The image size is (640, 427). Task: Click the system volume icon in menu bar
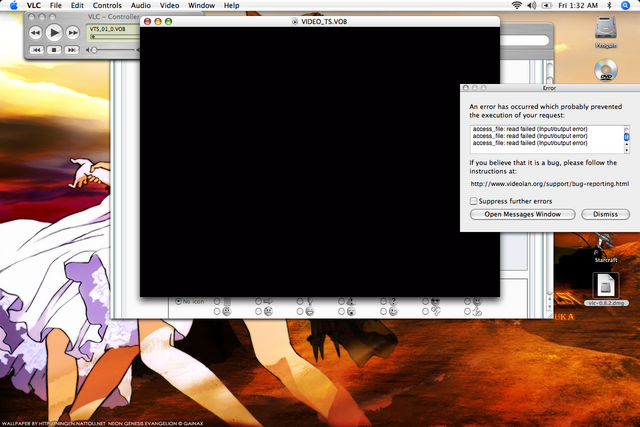[x=531, y=5]
